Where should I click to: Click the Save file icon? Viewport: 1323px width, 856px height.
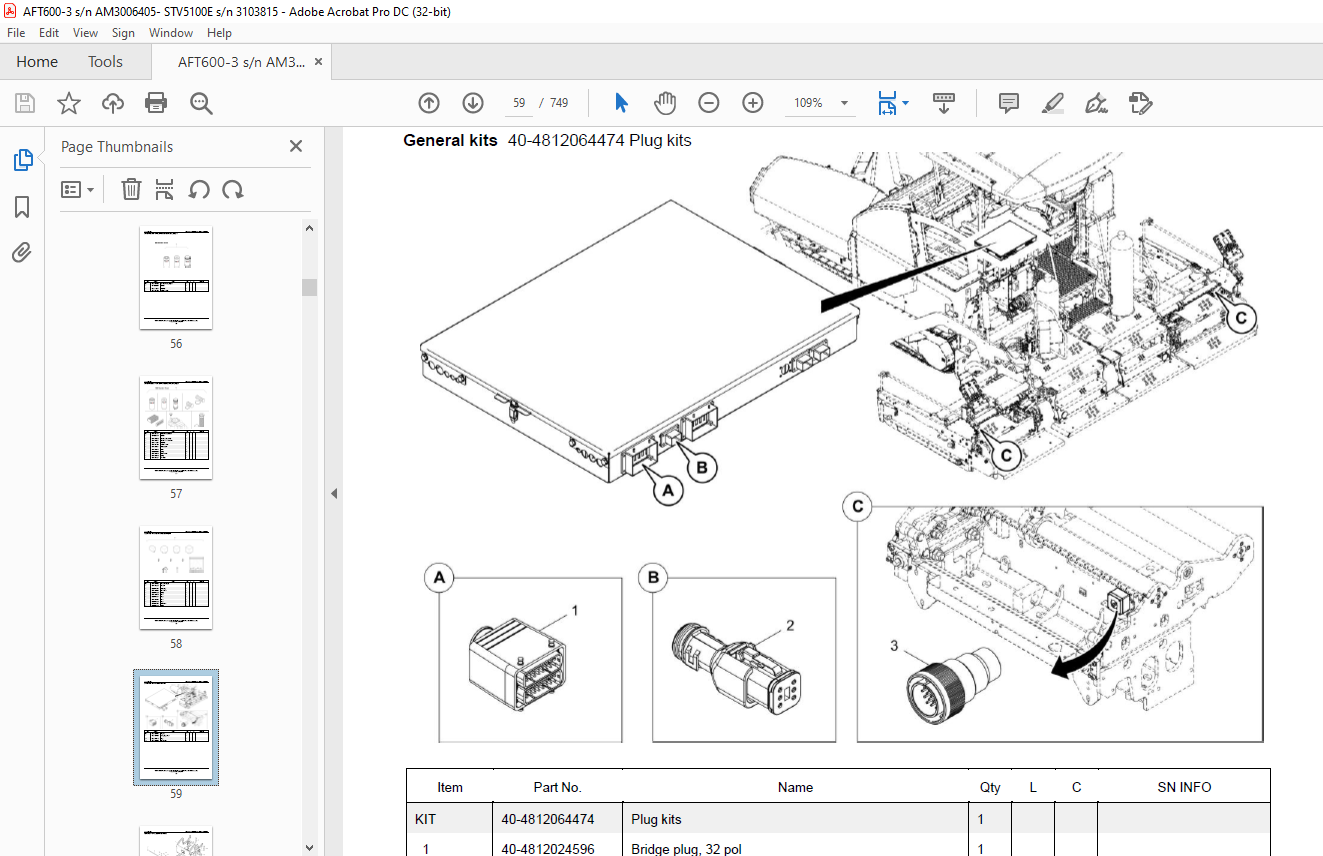click(x=25, y=103)
